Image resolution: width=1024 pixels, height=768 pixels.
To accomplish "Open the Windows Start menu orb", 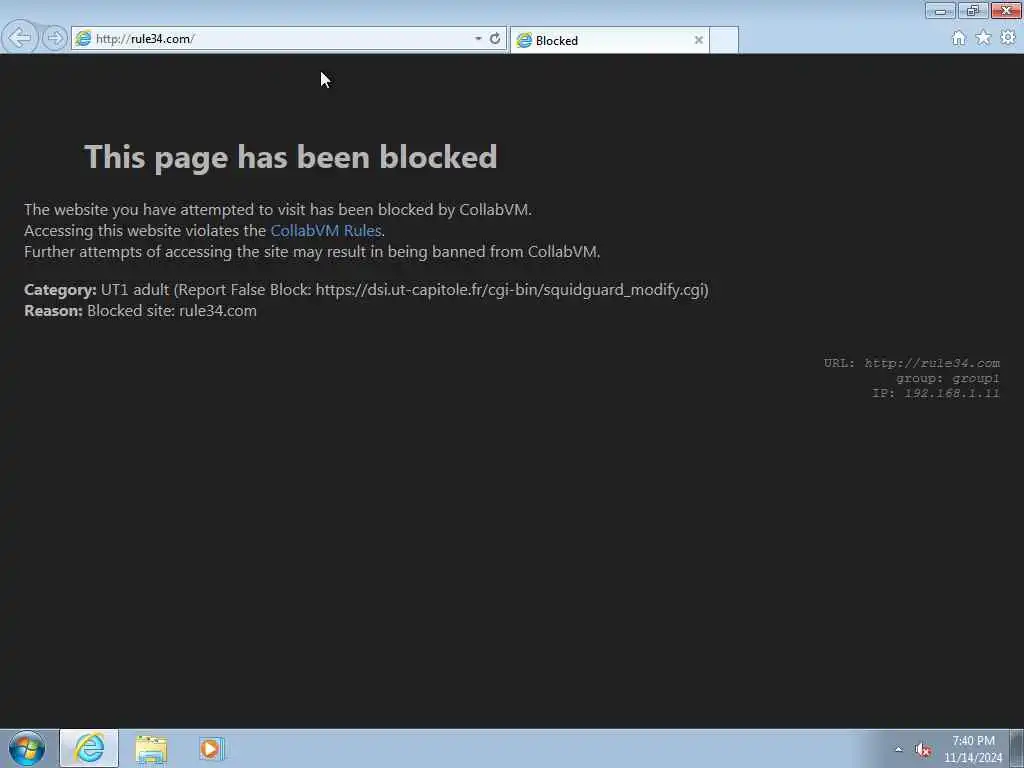I will pos(27,748).
